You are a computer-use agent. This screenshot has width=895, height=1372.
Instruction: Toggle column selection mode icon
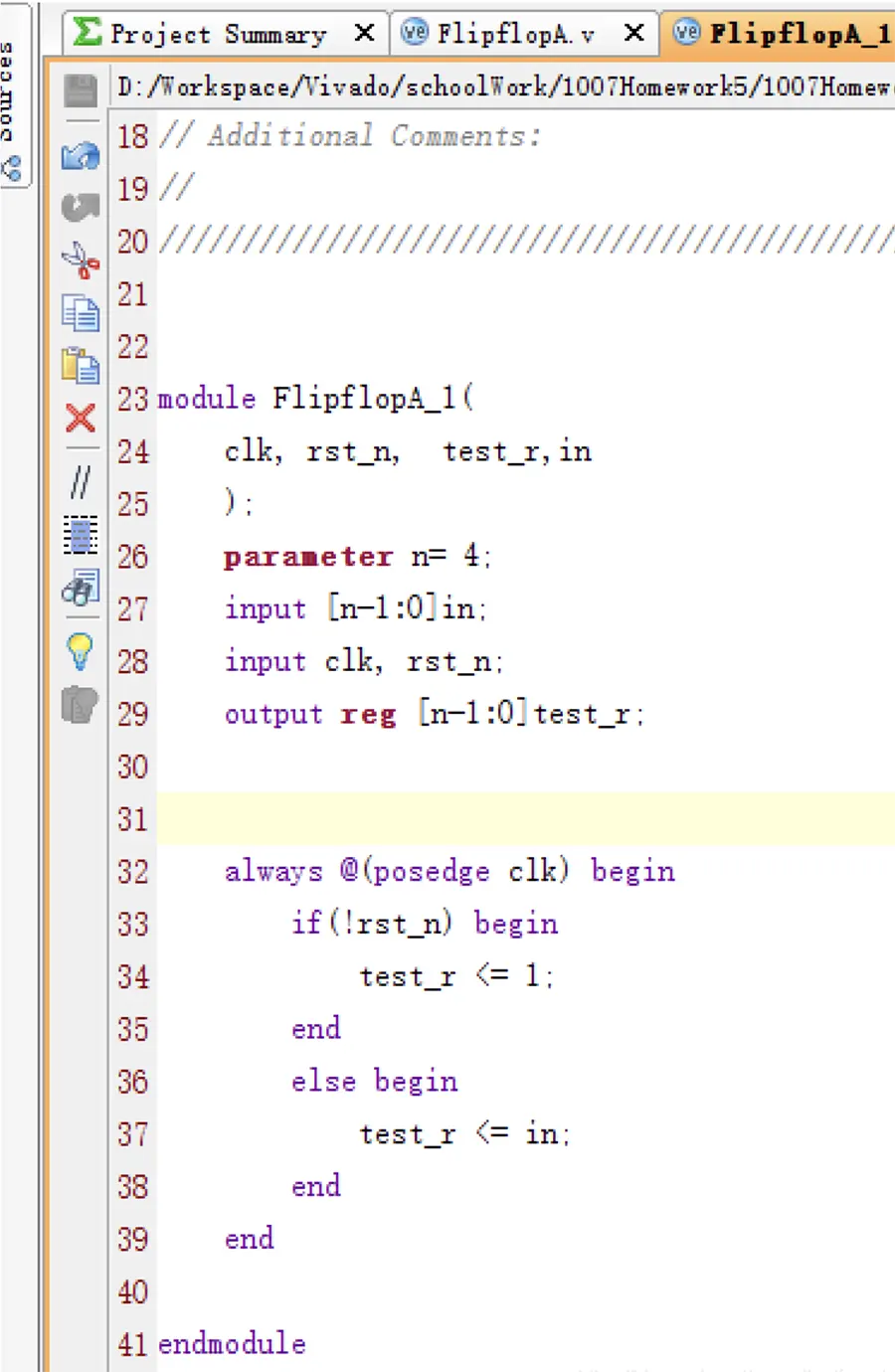(81, 535)
